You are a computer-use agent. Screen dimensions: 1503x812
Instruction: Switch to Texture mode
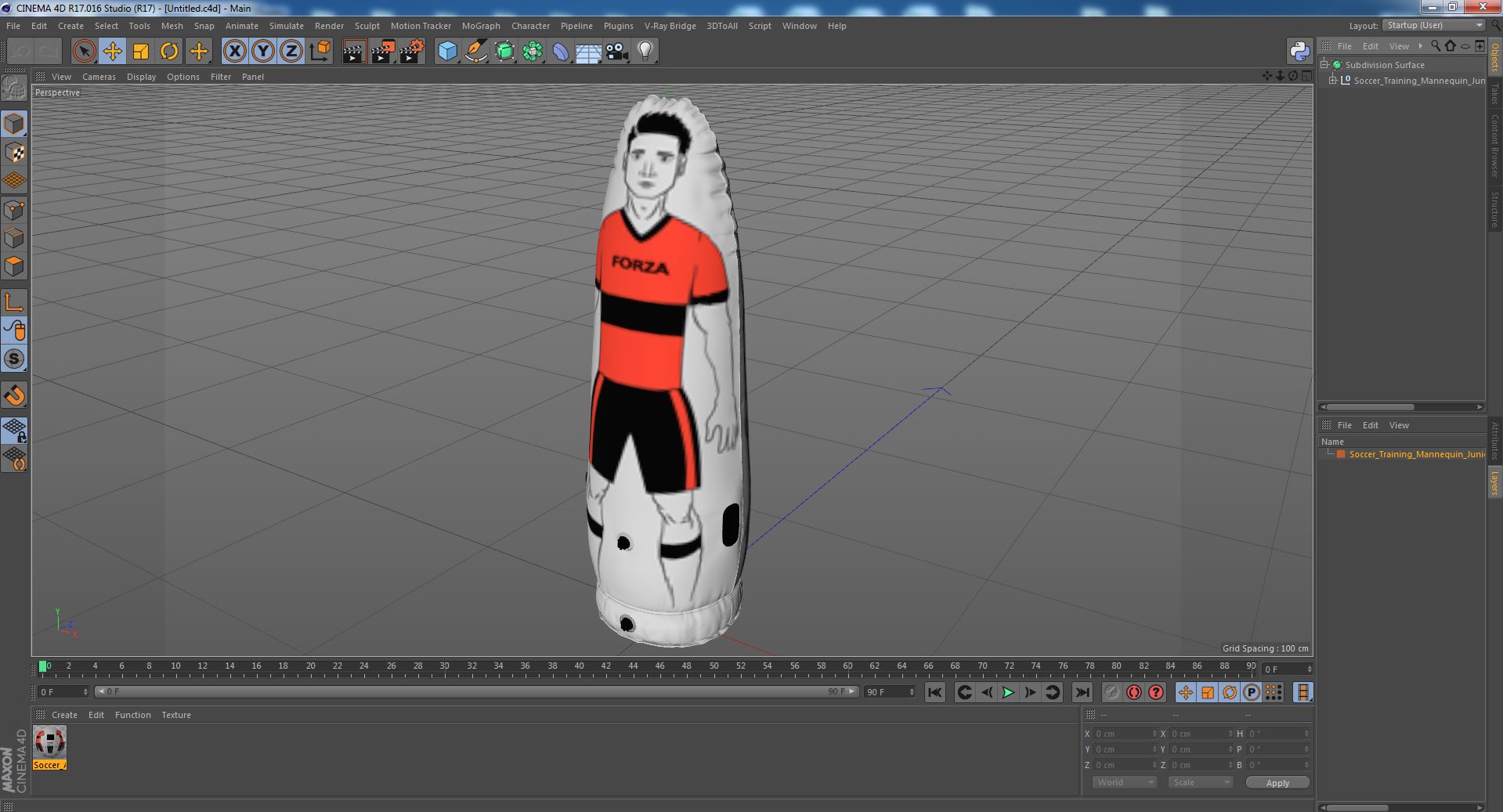[x=14, y=153]
